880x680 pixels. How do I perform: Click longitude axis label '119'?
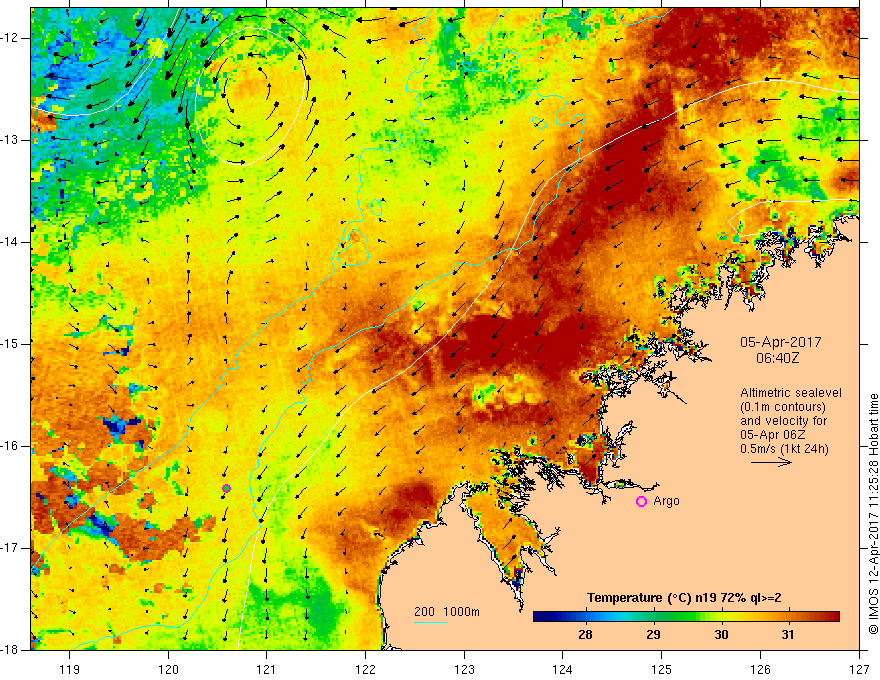click(x=69, y=669)
